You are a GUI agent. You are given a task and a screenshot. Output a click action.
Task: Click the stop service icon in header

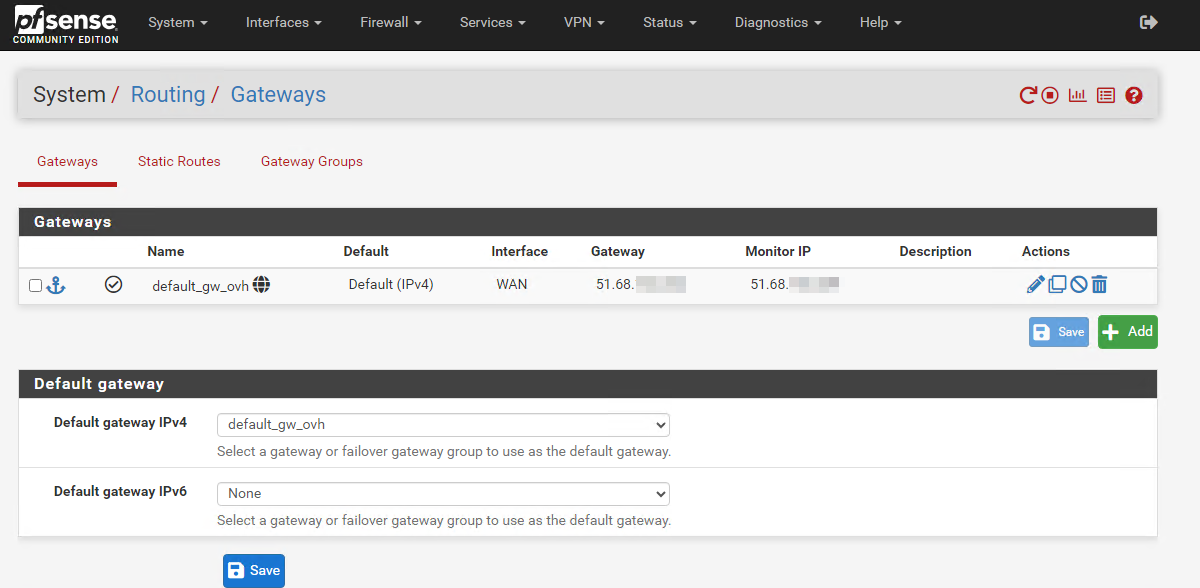tap(1050, 96)
